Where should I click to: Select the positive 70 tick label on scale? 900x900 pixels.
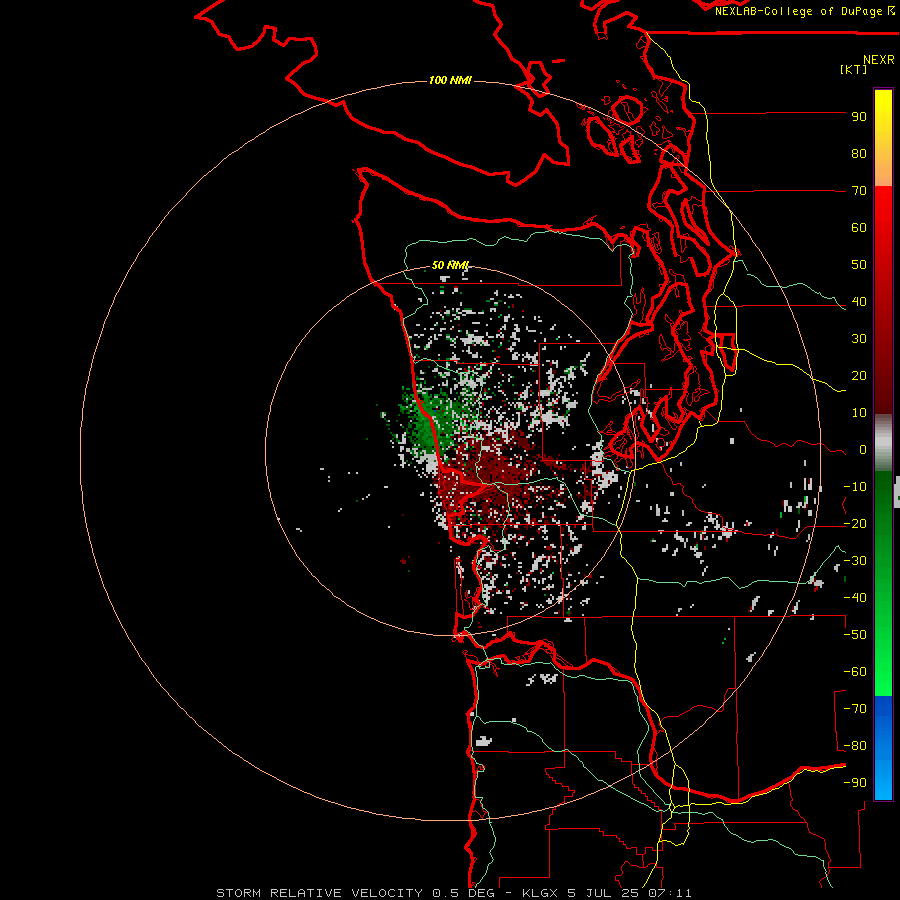pyautogui.click(x=859, y=191)
